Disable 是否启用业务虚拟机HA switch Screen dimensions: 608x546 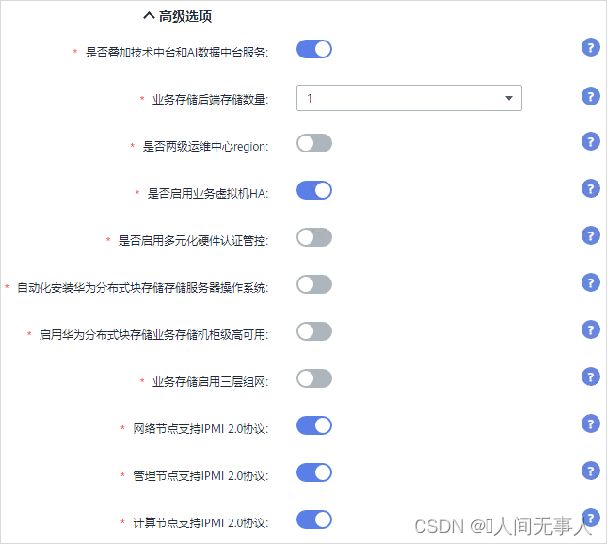[314, 191]
